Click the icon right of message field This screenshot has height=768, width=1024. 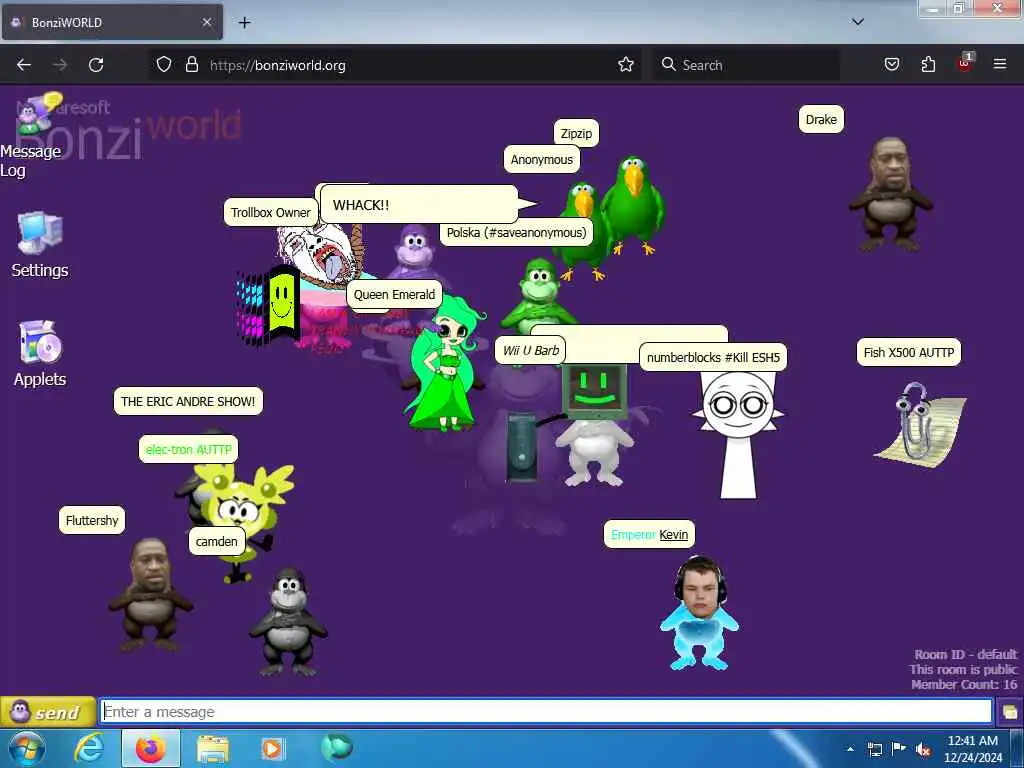pos(1010,712)
